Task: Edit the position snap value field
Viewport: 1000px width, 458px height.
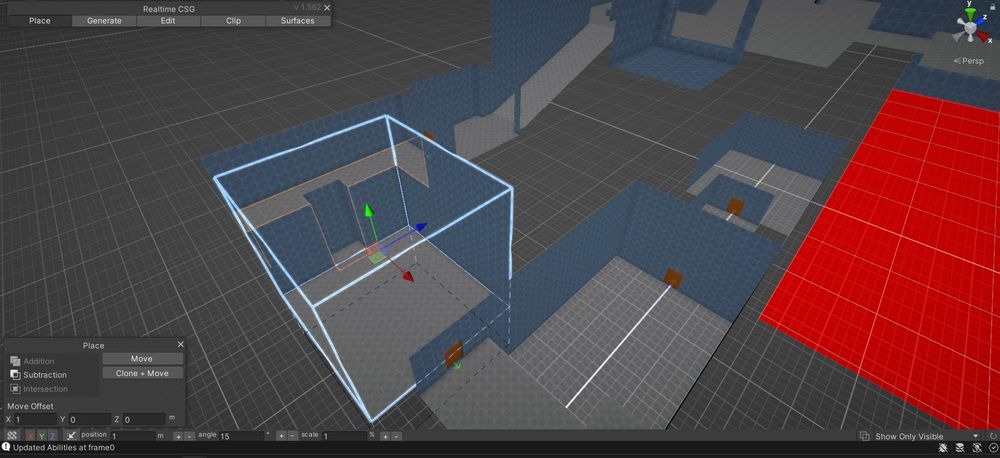Action: 133,436
